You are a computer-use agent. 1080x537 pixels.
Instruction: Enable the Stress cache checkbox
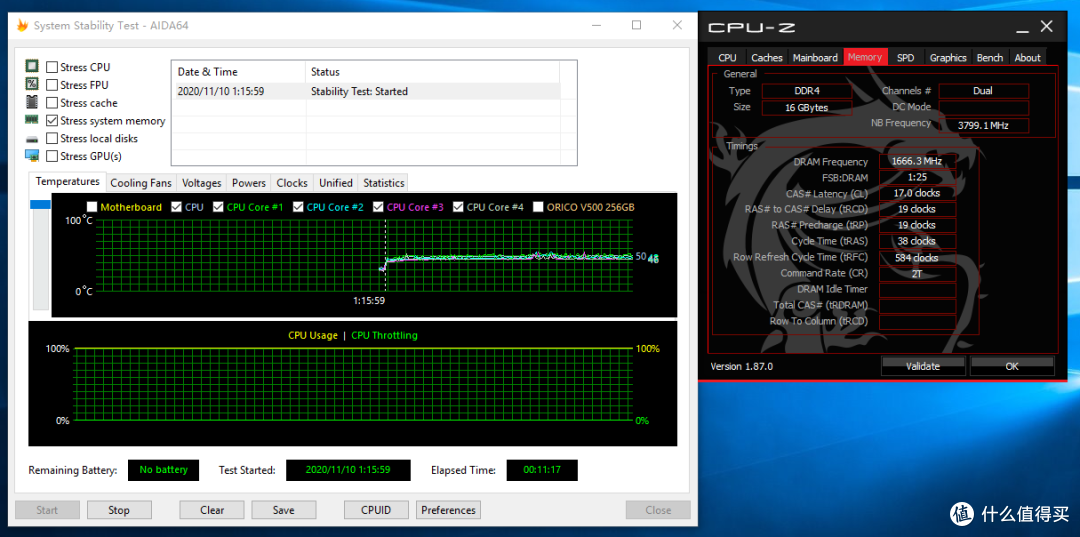(x=52, y=103)
